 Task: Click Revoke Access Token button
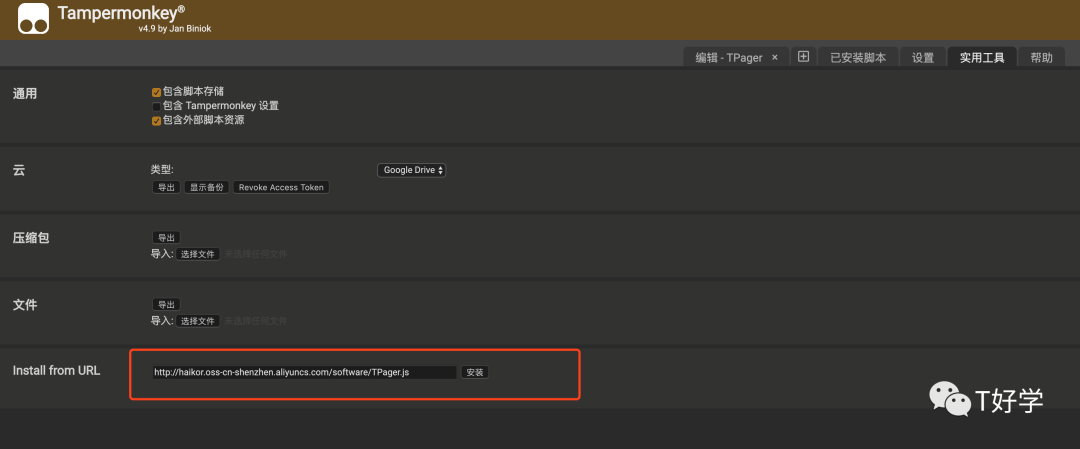pos(281,187)
